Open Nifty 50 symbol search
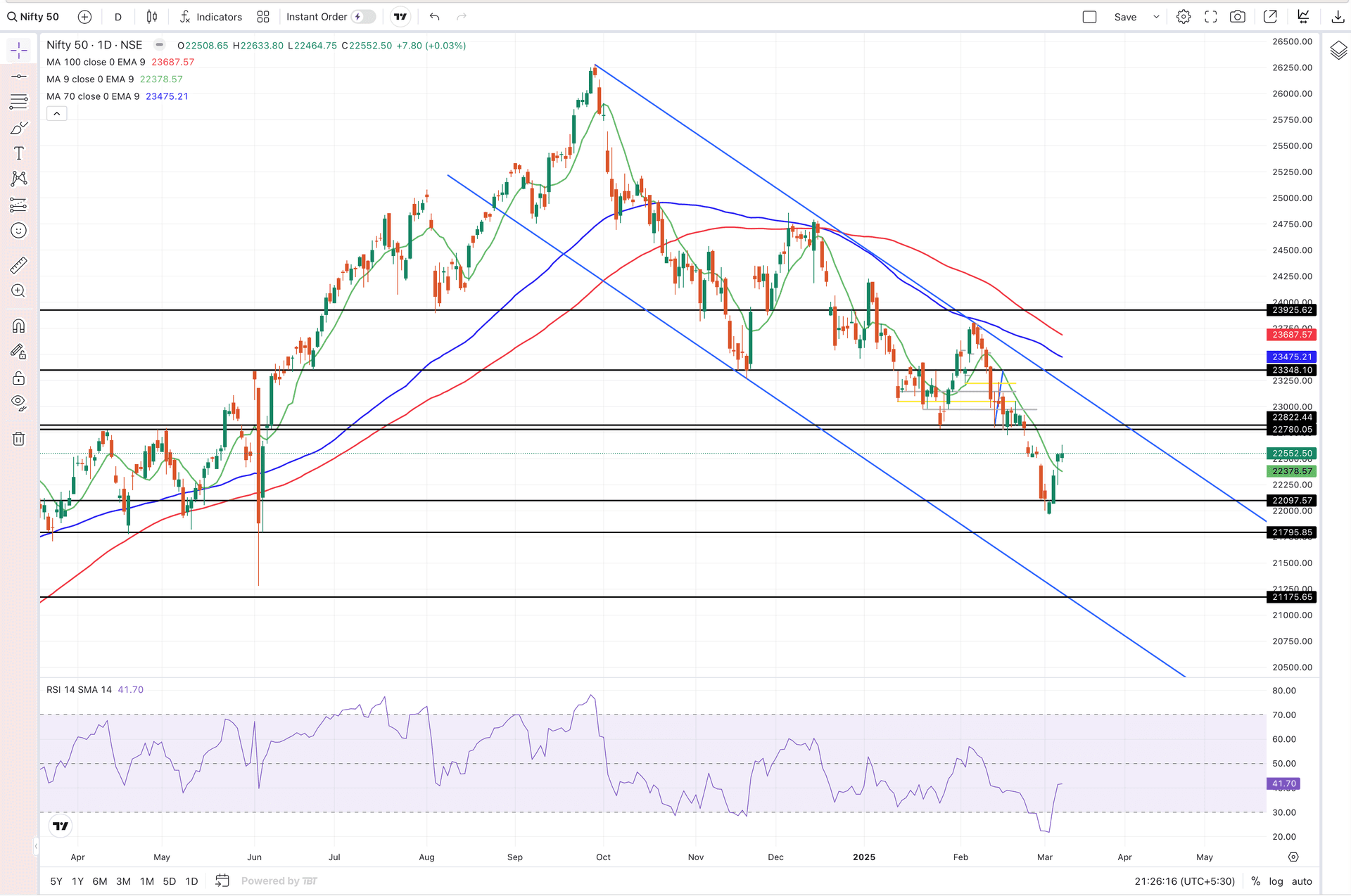The image size is (1351, 896). (33, 17)
